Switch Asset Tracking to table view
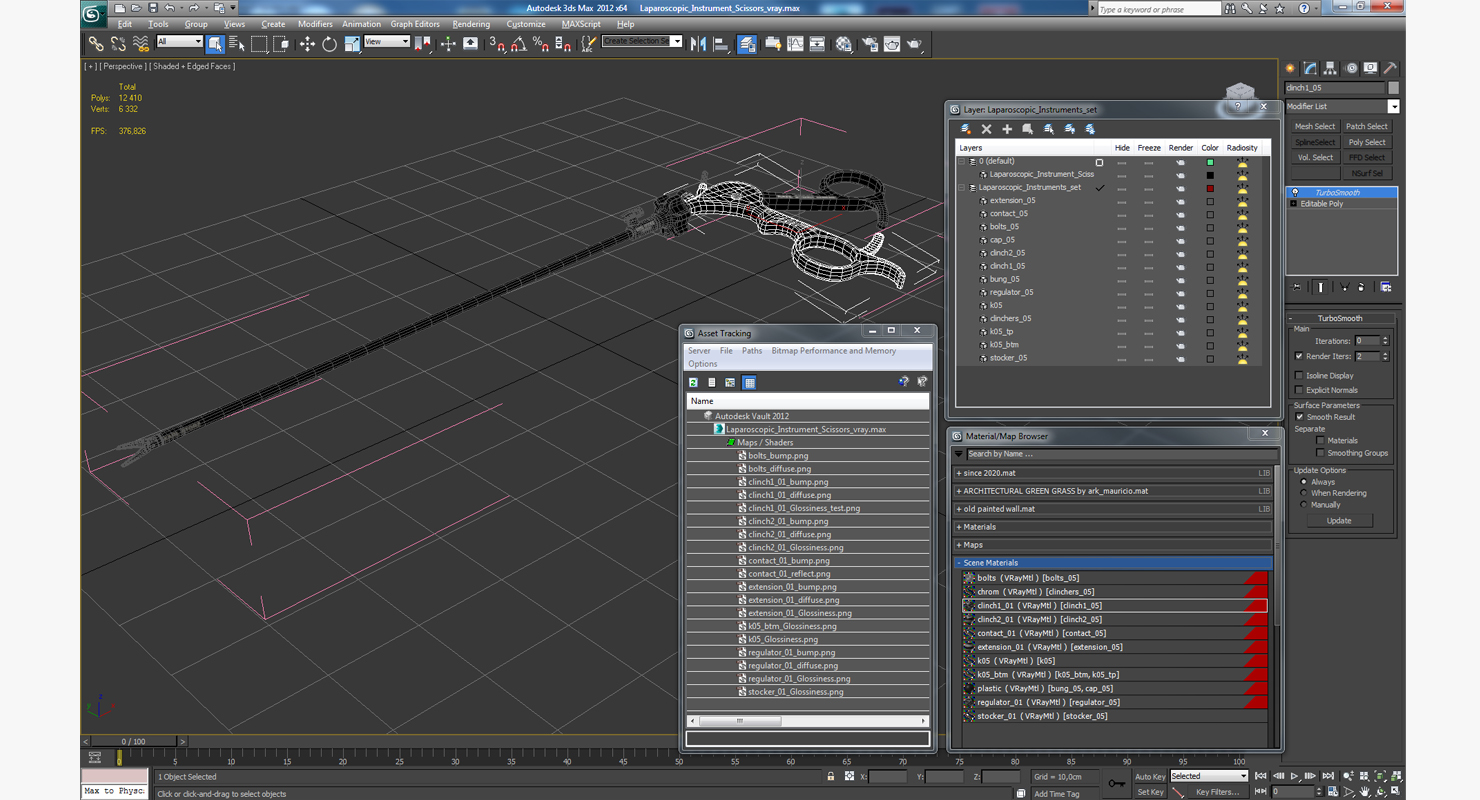Screen dimensions: 1480x800 click(x=749, y=382)
